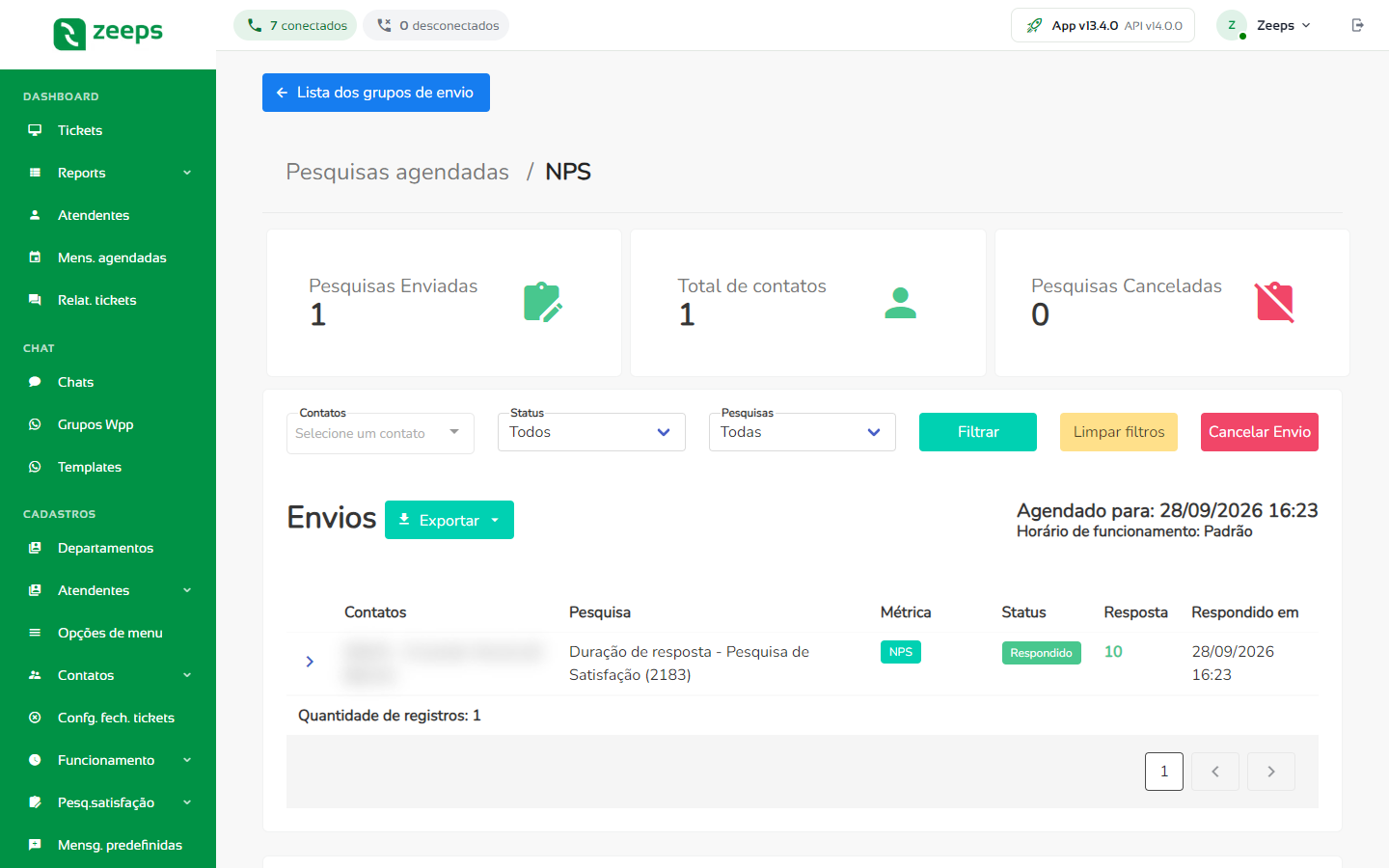Click the logout icon in the header

pyautogui.click(x=1358, y=25)
